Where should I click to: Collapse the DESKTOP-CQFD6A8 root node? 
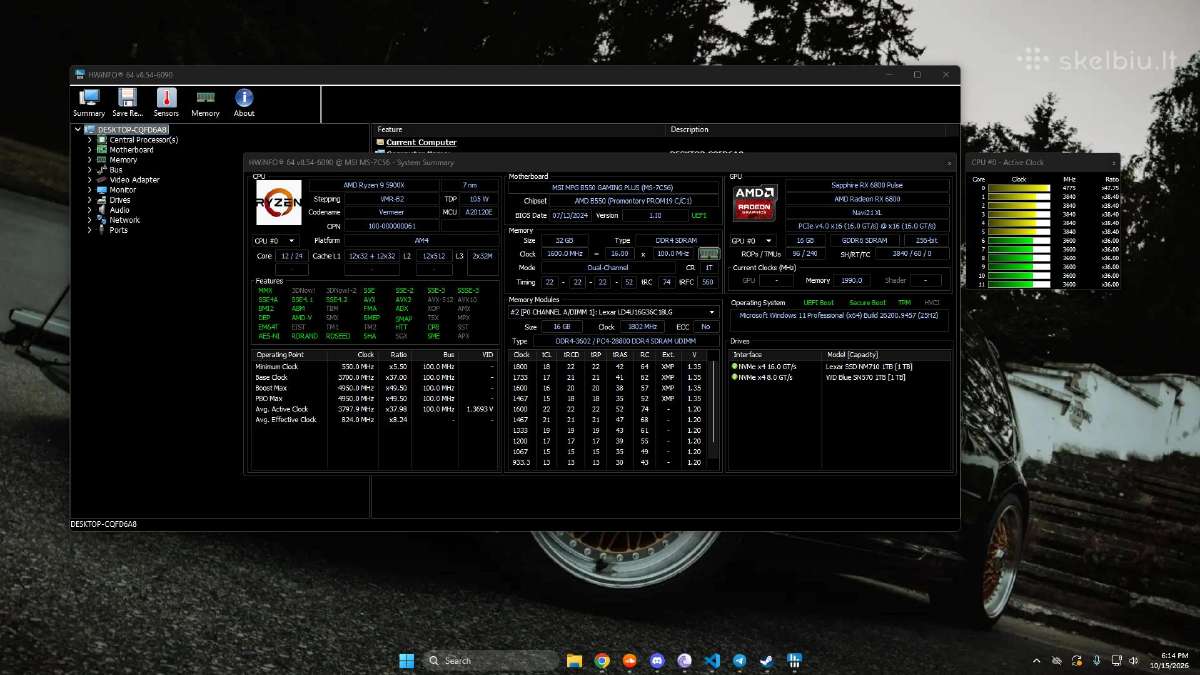click(x=78, y=130)
